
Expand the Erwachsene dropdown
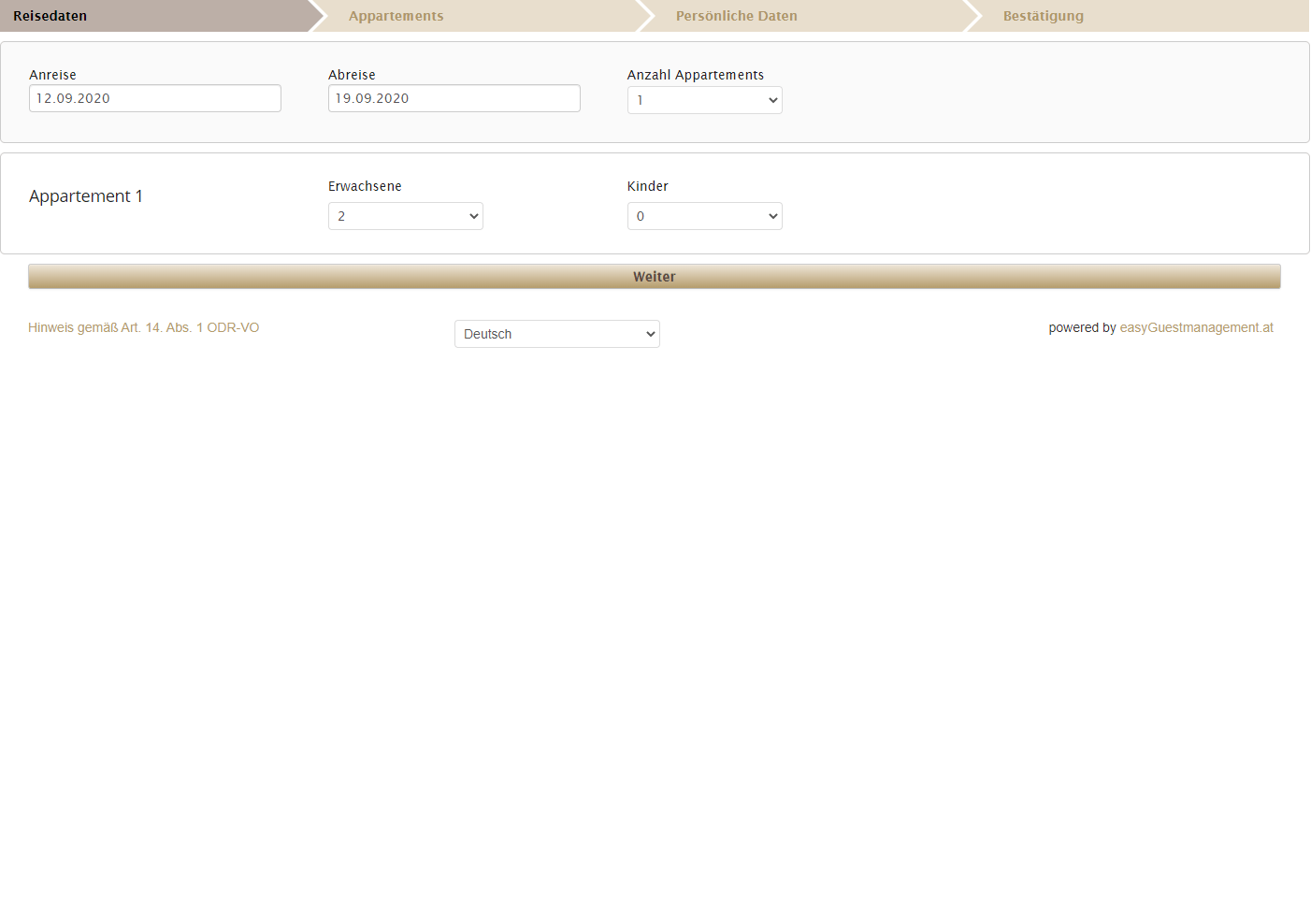point(405,216)
